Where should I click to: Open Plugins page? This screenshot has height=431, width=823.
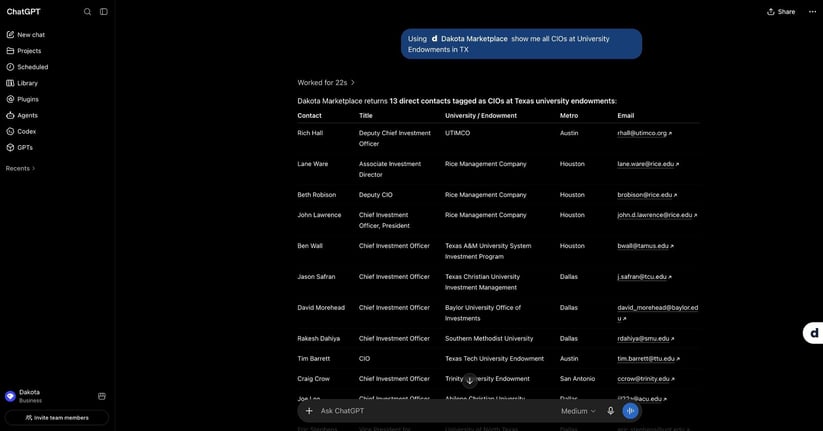(x=23, y=99)
